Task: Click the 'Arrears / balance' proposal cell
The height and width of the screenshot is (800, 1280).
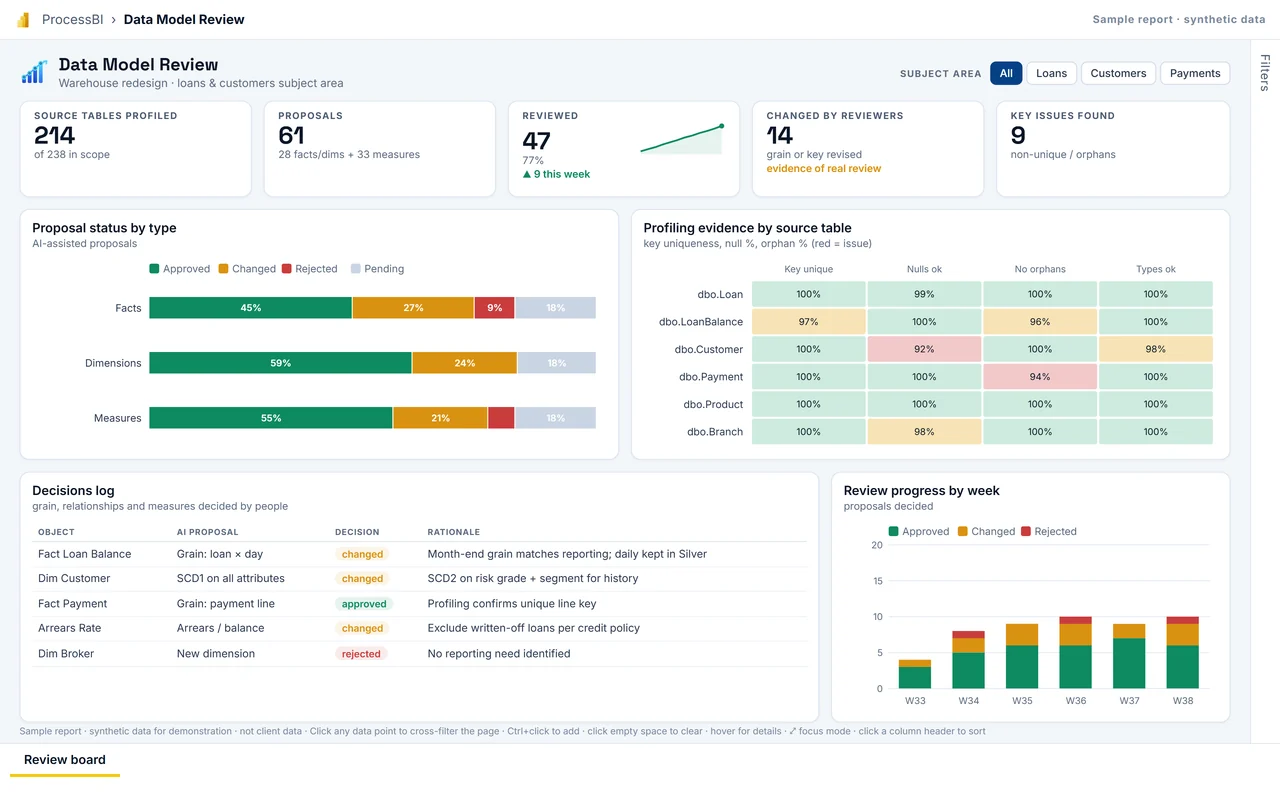Action: tap(221, 629)
